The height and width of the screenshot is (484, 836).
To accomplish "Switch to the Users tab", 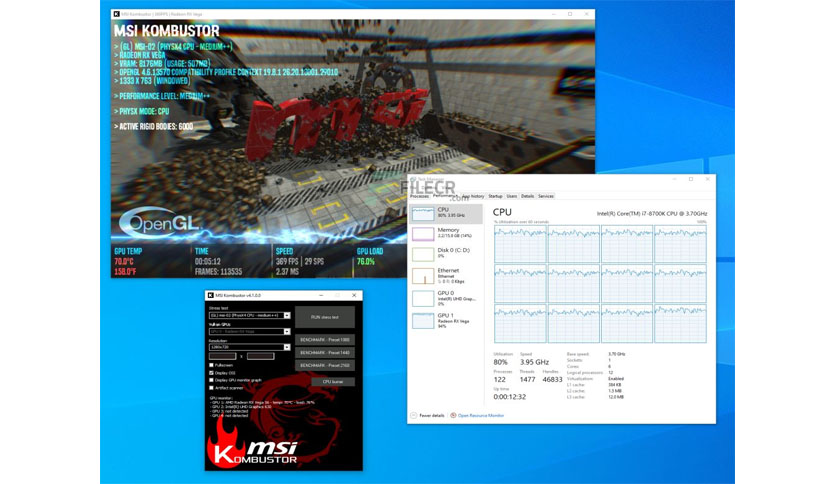I will (512, 196).
